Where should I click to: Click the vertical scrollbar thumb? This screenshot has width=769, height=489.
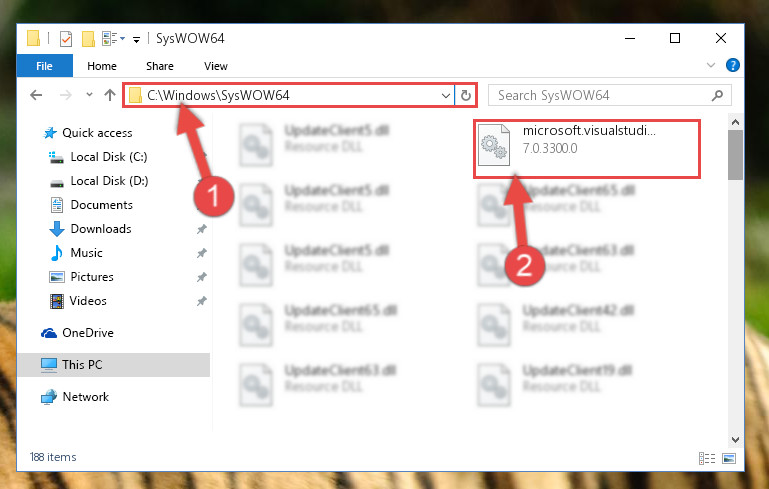[735, 155]
